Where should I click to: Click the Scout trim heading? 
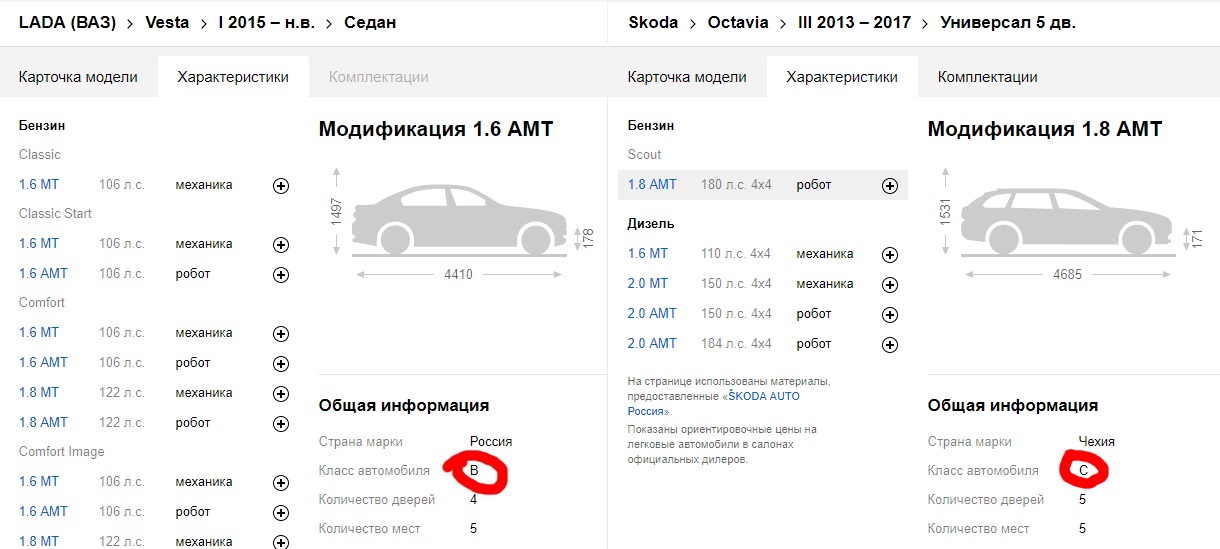coord(645,154)
